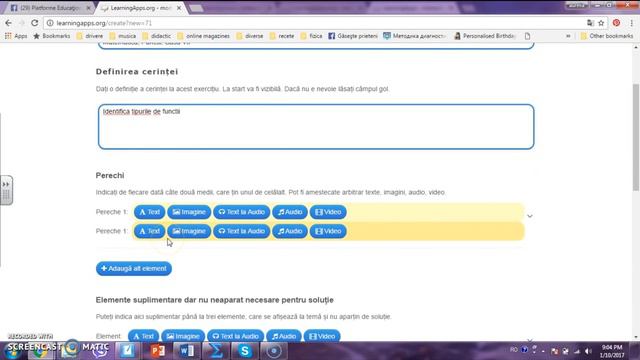Go back using the browser back arrow
This screenshot has height=360, width=640.
pos(9,23)
